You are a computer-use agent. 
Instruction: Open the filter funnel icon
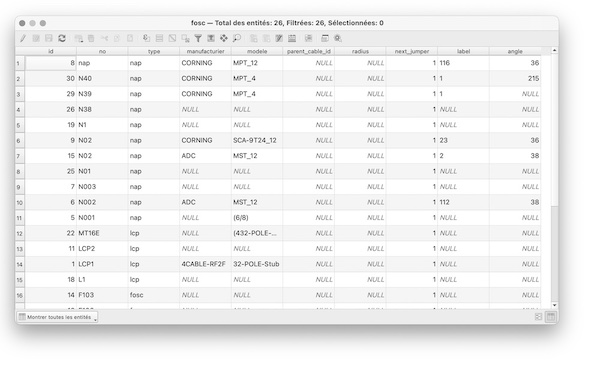tap(198, 38)
